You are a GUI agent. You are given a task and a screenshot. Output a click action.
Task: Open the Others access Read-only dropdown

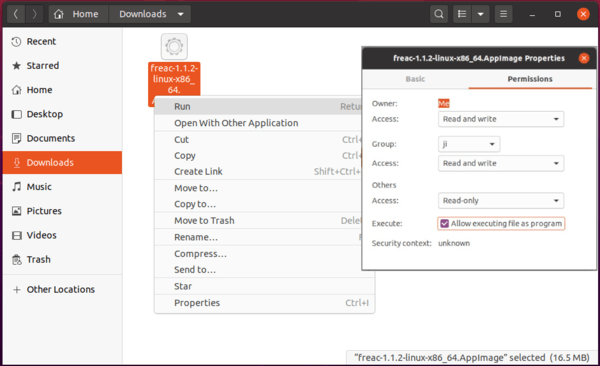501,201
